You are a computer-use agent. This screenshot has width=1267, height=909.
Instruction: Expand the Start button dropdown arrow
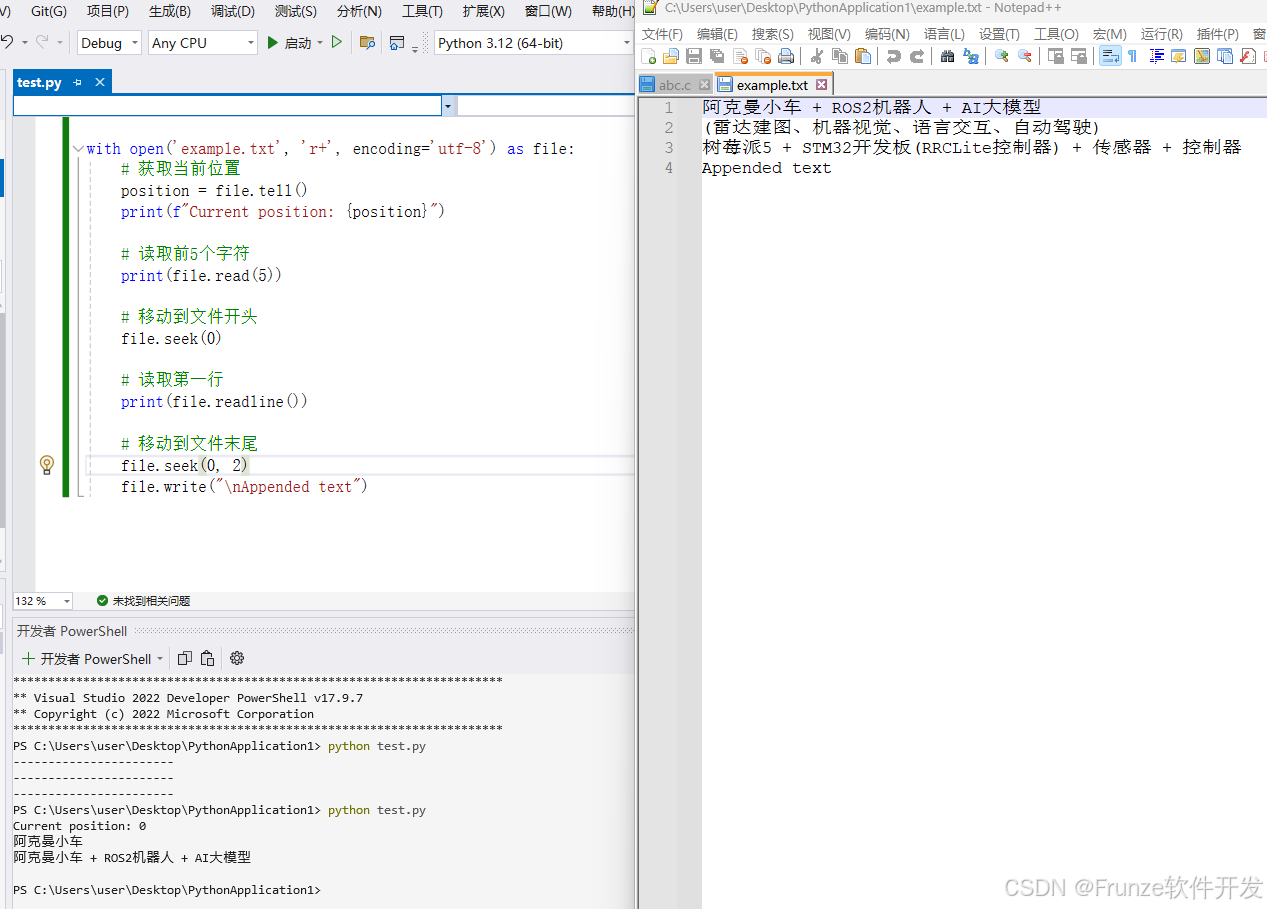click(320, 43)
